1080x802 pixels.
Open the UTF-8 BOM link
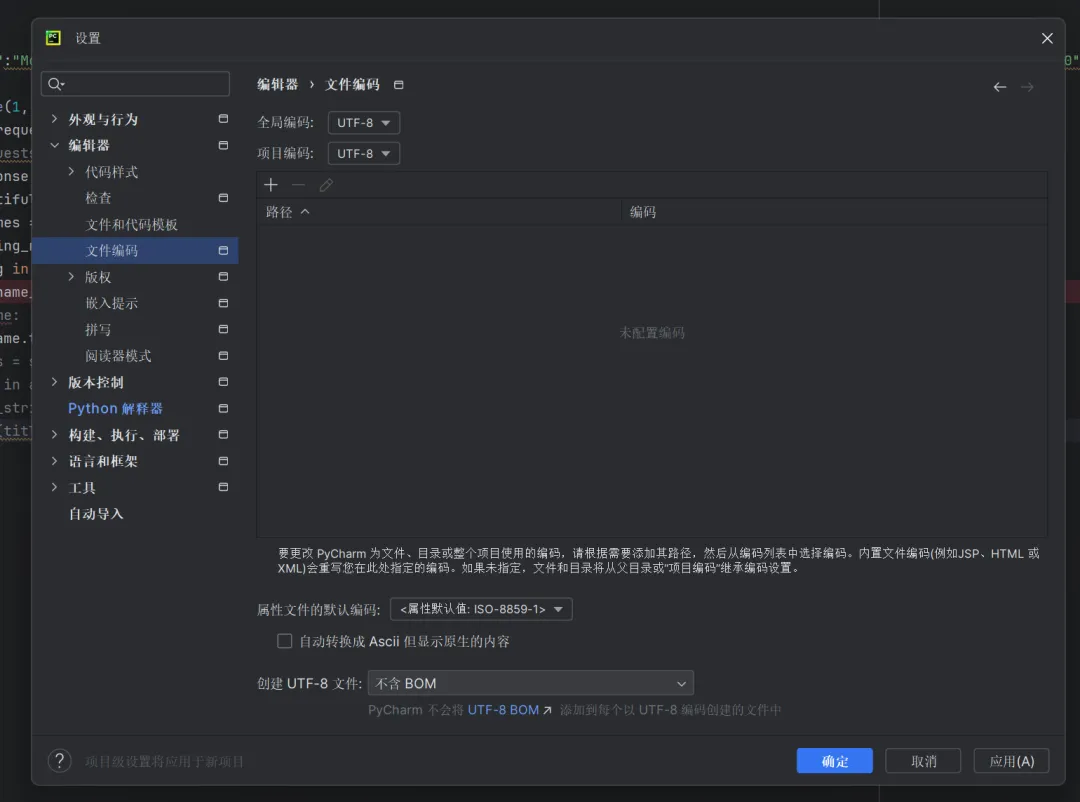click(x=503, y=710)
